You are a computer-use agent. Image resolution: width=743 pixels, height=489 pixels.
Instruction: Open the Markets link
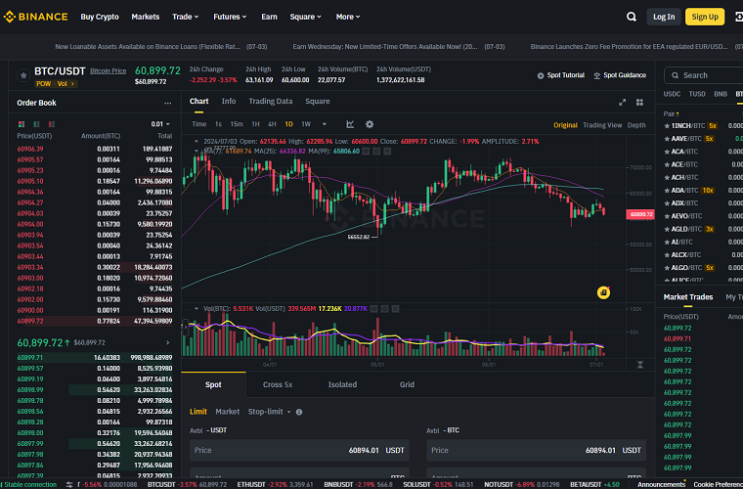coord(145,17)
